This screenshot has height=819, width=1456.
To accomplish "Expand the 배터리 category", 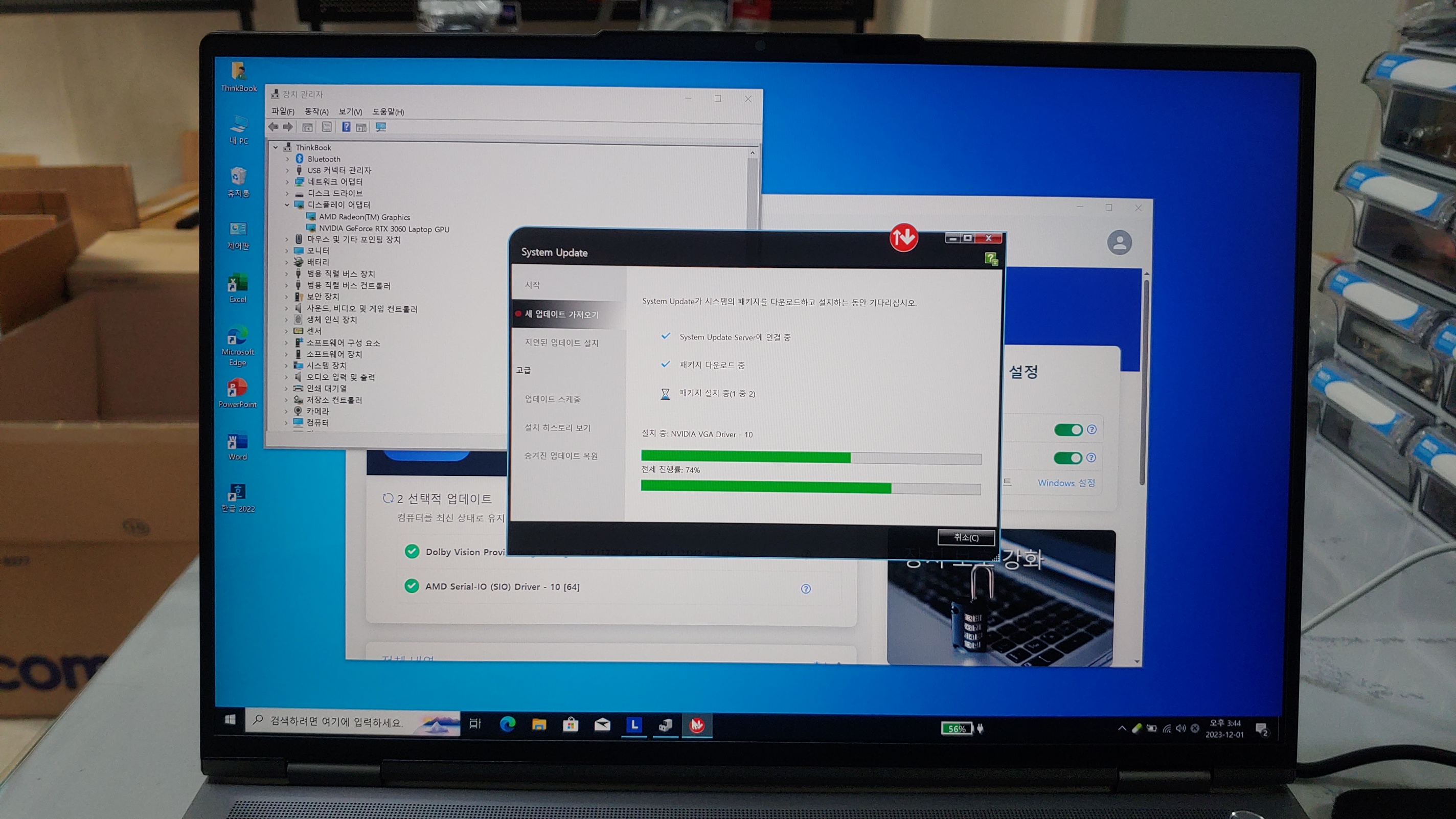I will pyautogui.click(x=287, y=262).
